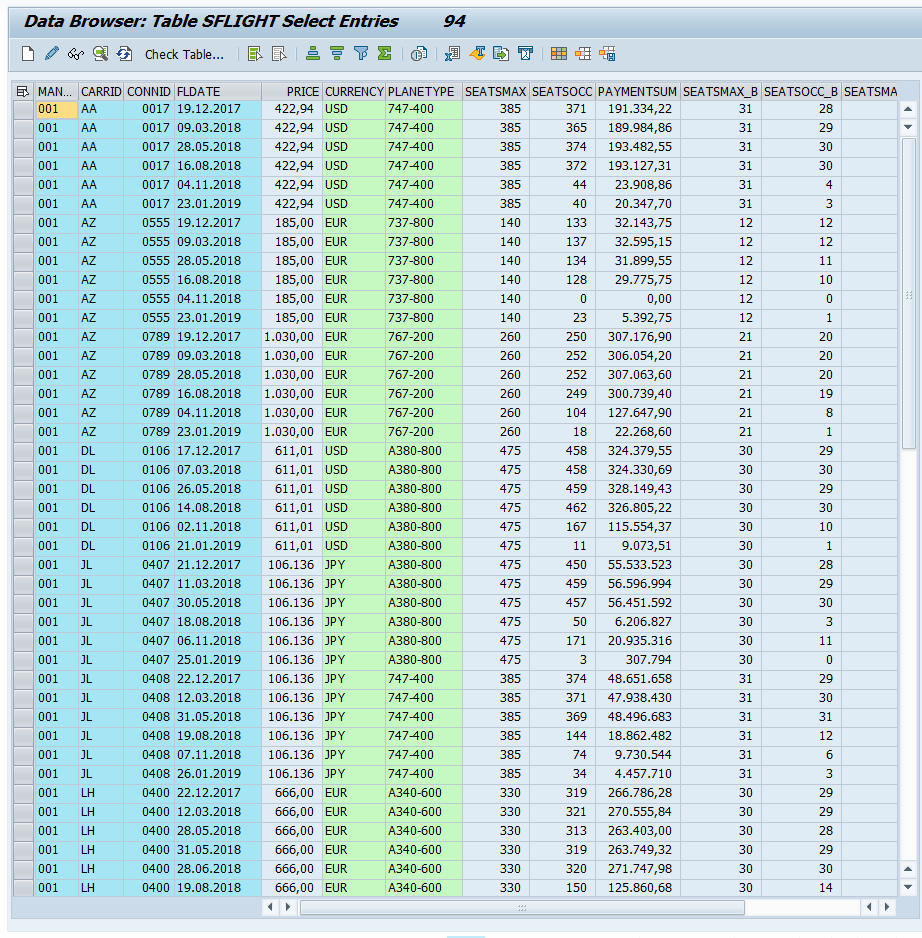Click the vertical scrollbar thumb
The height and width of the screenshot is (938, 922).
click(x=908, y=293)
